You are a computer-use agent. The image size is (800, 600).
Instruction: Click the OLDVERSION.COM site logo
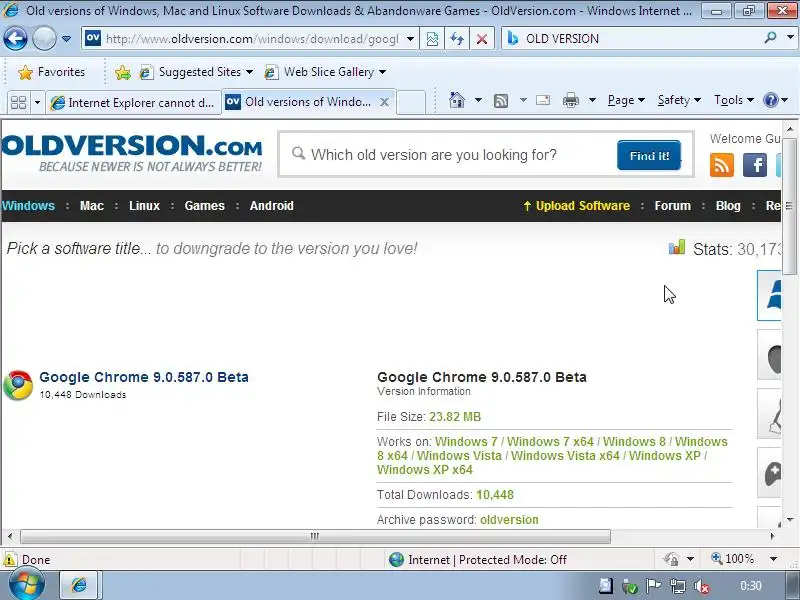pos(132,153)
